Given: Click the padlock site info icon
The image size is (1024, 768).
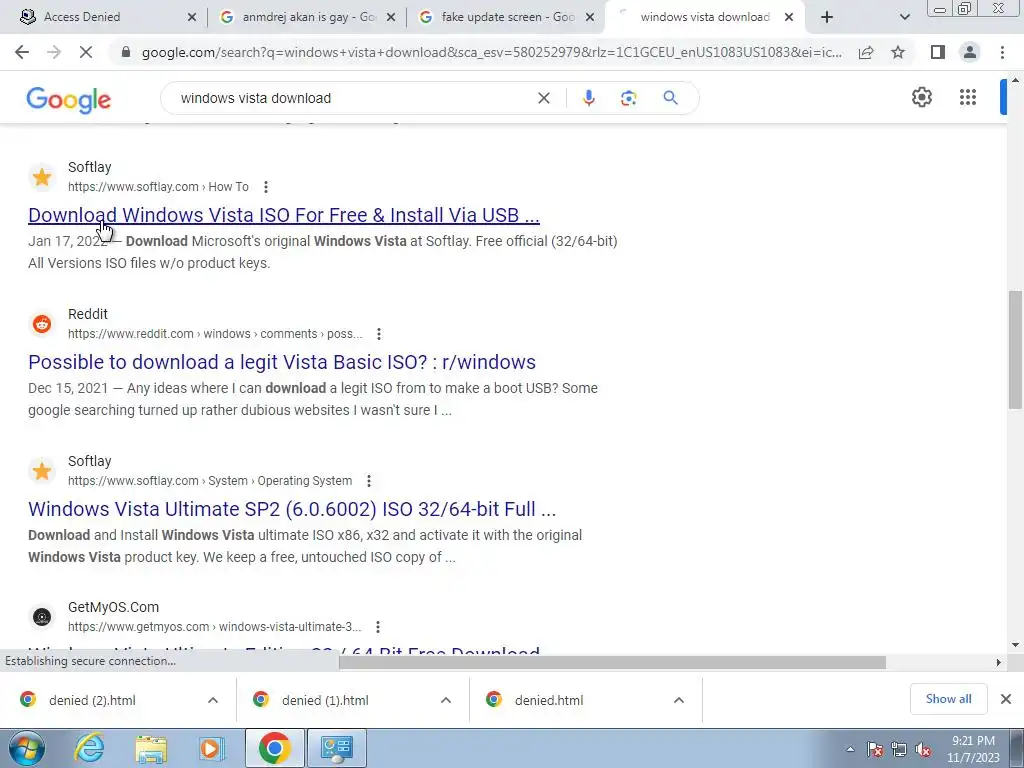Looking at the screenshot, I should click(126, 52).
